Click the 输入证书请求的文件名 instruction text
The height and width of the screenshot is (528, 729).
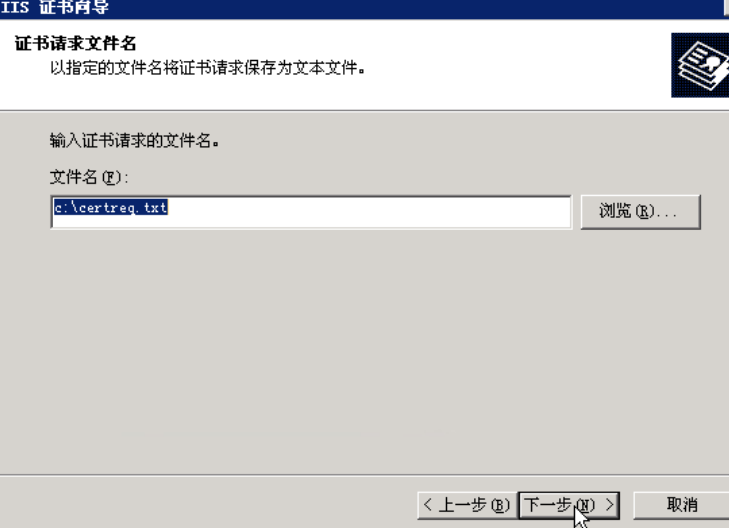134,140
